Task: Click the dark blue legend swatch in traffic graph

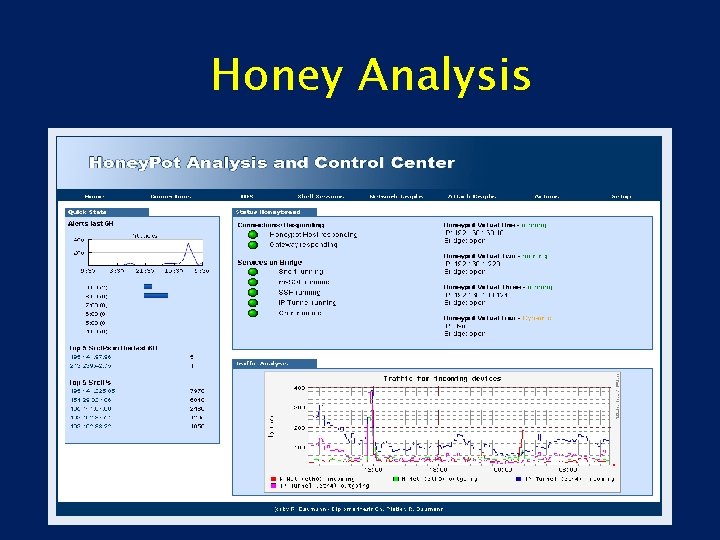Action: click(x=518, y=479)
